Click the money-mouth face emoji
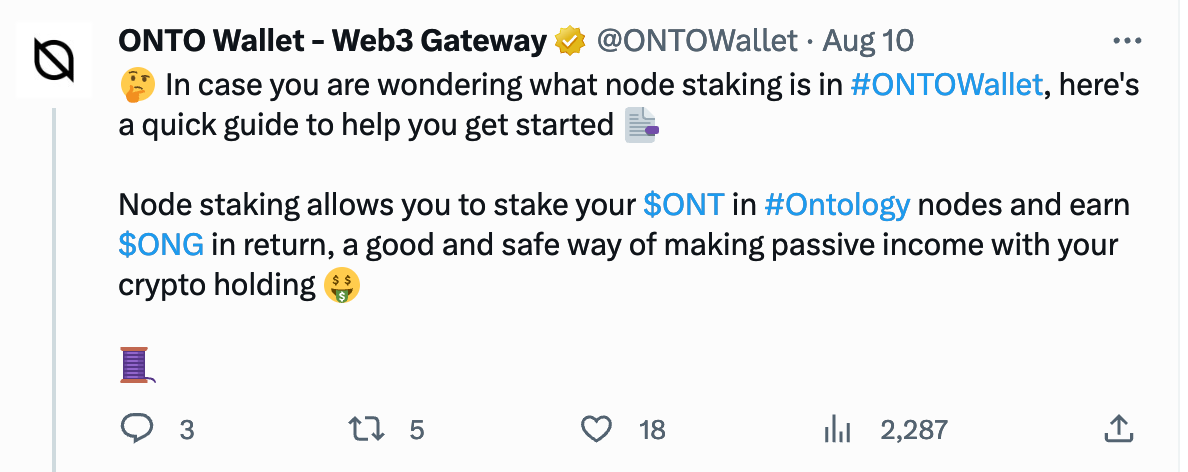This screenshot has height=472, width=1188. pos(342,286)
